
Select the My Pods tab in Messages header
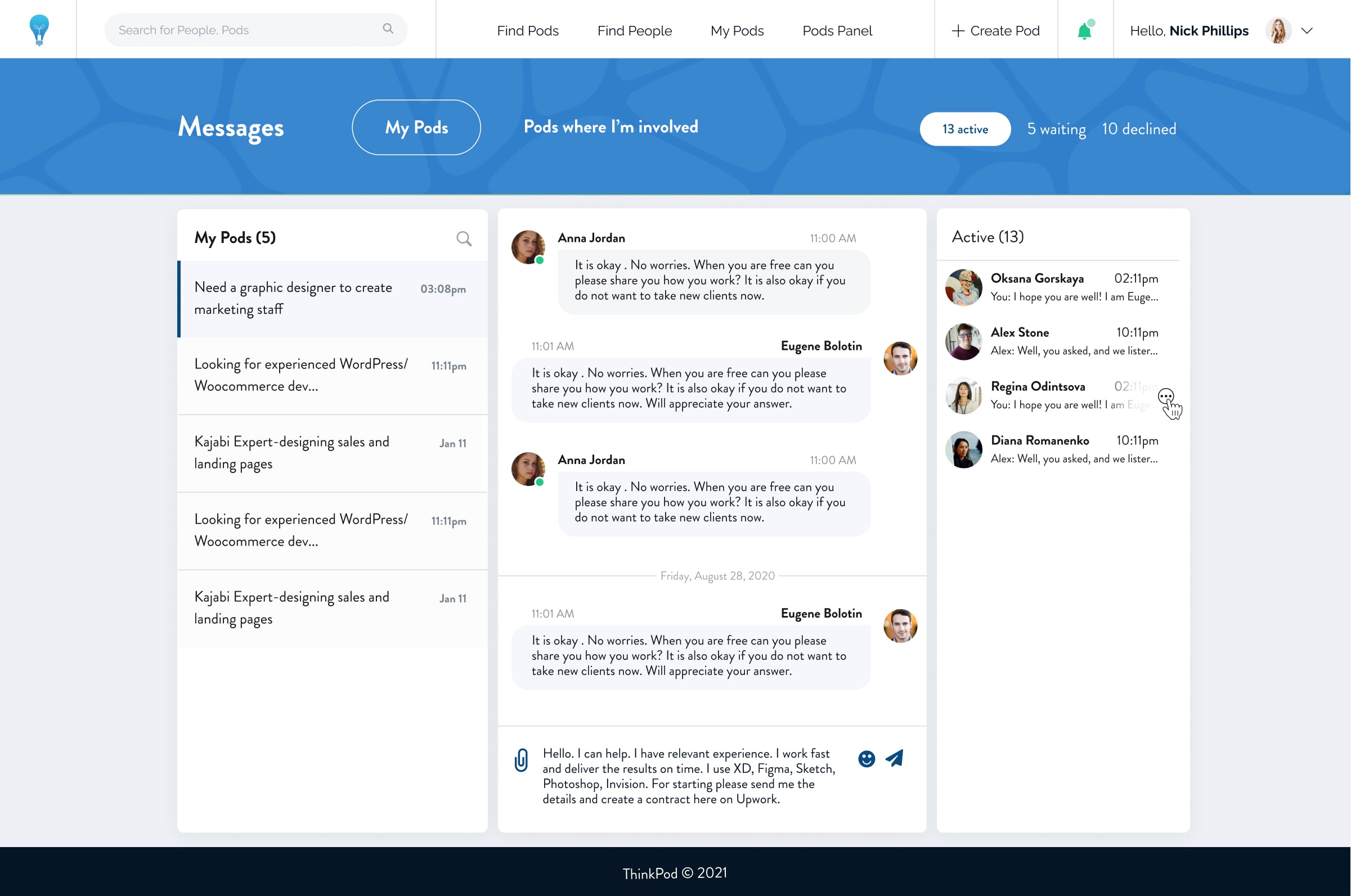click(416, 128)
